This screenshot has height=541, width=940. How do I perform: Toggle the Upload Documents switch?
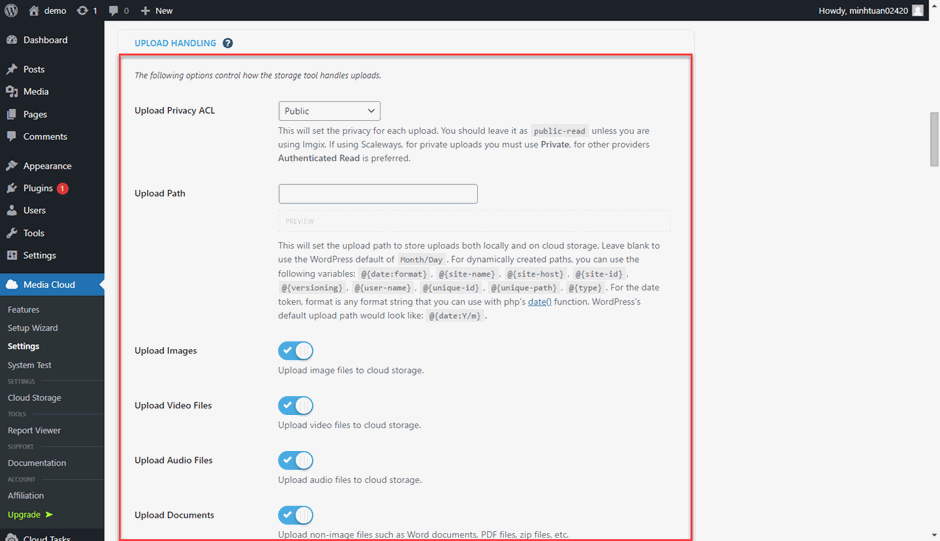(x=296, y=515)
